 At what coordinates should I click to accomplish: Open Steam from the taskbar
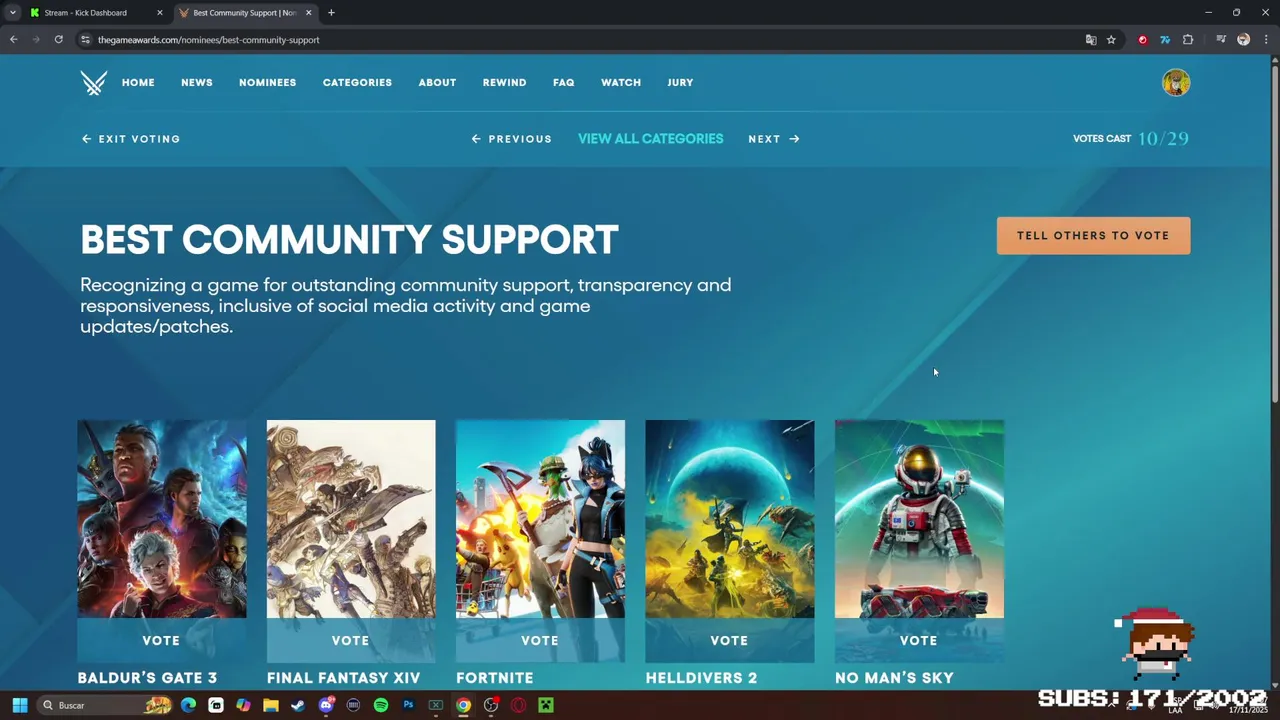click(x=298, y=705)
